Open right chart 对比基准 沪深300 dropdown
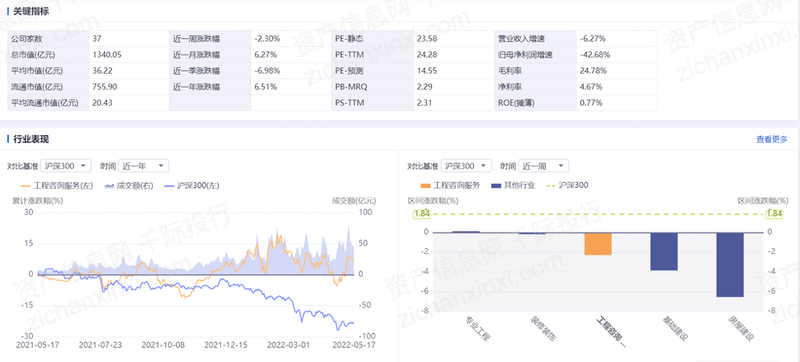Screen dimensions: 800x362 (466, 165)
